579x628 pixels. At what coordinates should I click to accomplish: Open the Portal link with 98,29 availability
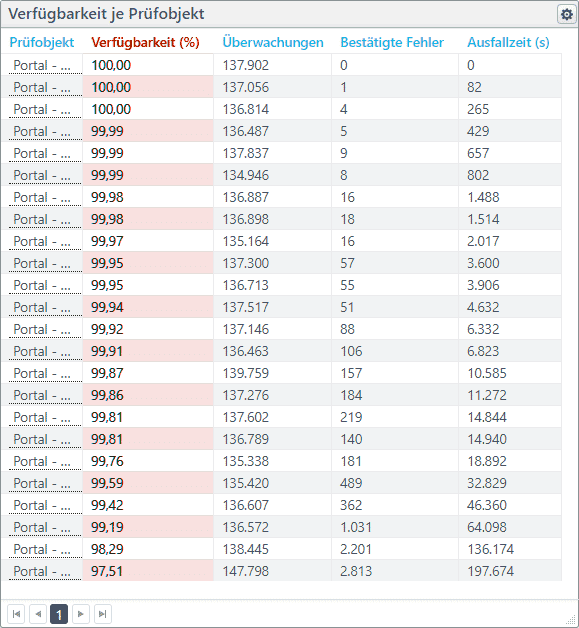click(42, 549)
